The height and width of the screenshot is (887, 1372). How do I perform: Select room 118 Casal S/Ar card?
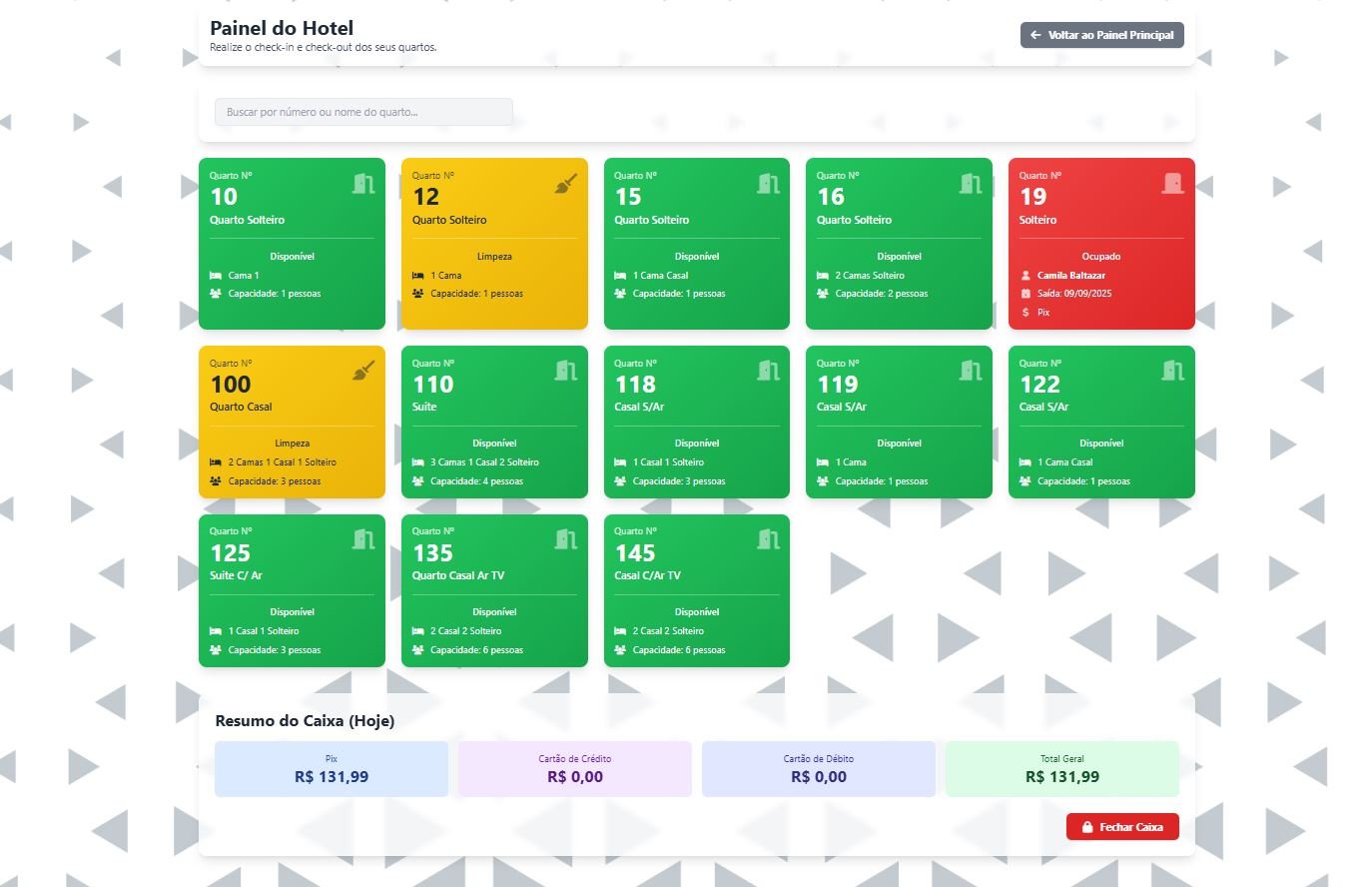click(696, 408)
